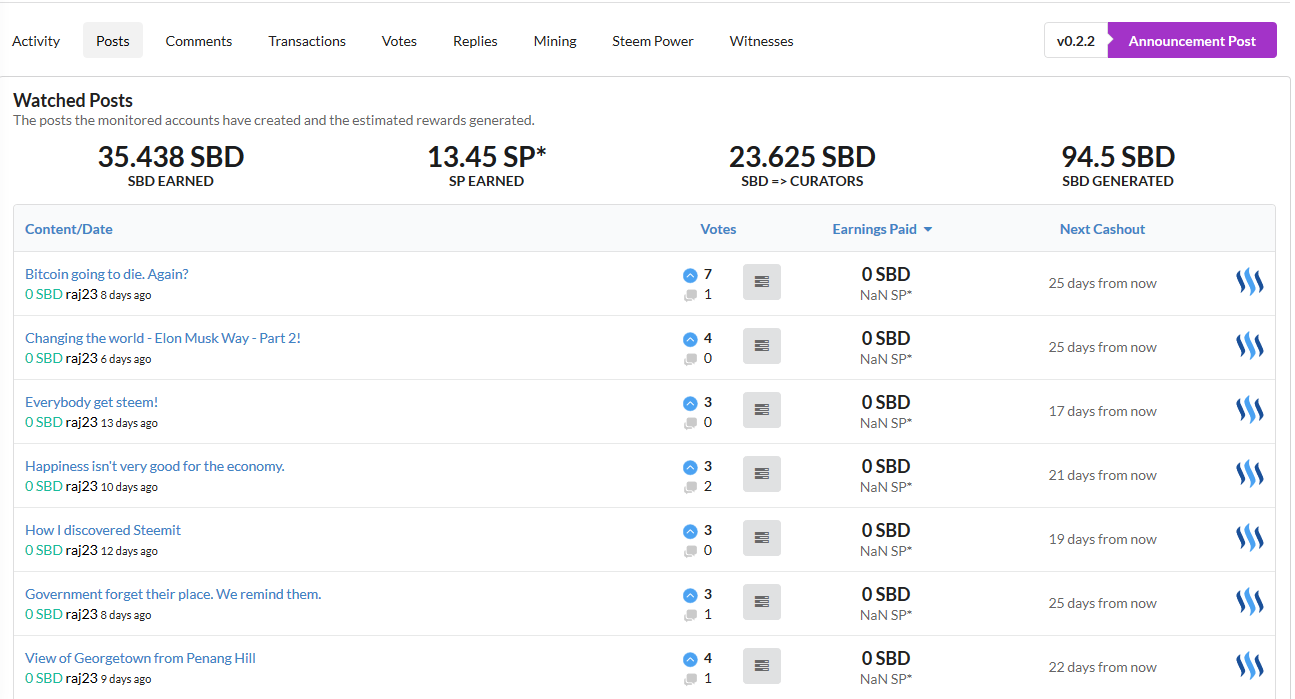Image resolution: width=1295 pixels, height=699 pixels.
Task: Click comments icon on Government forget their place row
Action: [x=690, y=615]
